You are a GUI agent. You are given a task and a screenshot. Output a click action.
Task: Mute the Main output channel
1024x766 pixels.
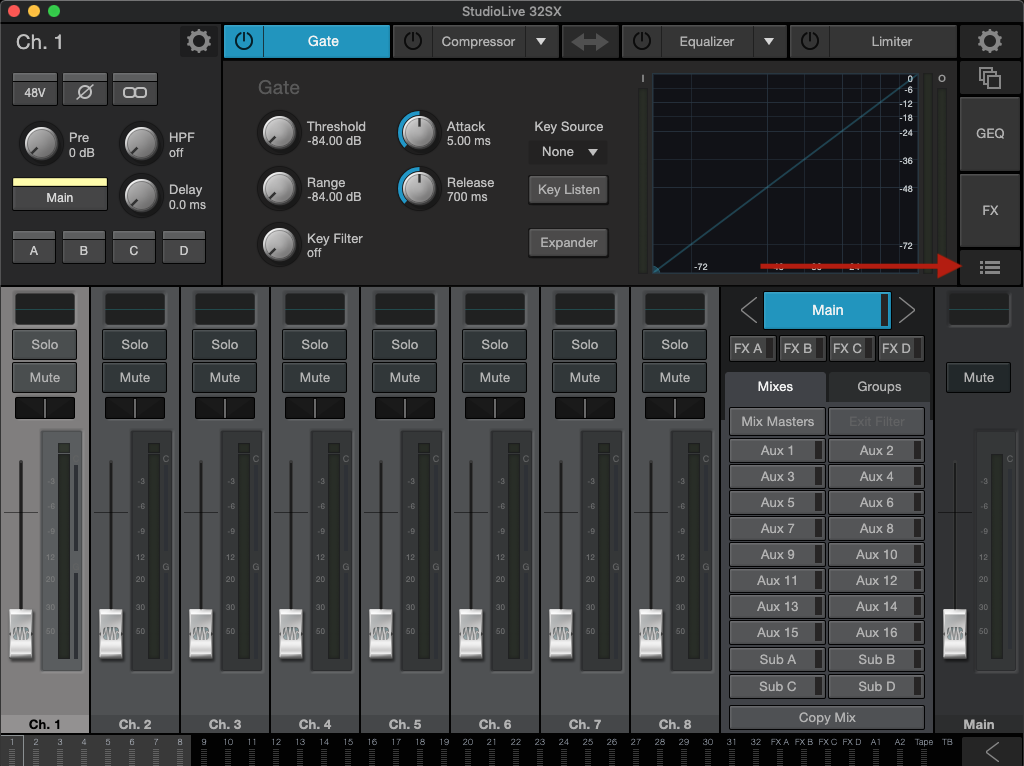tap(978, 377)
